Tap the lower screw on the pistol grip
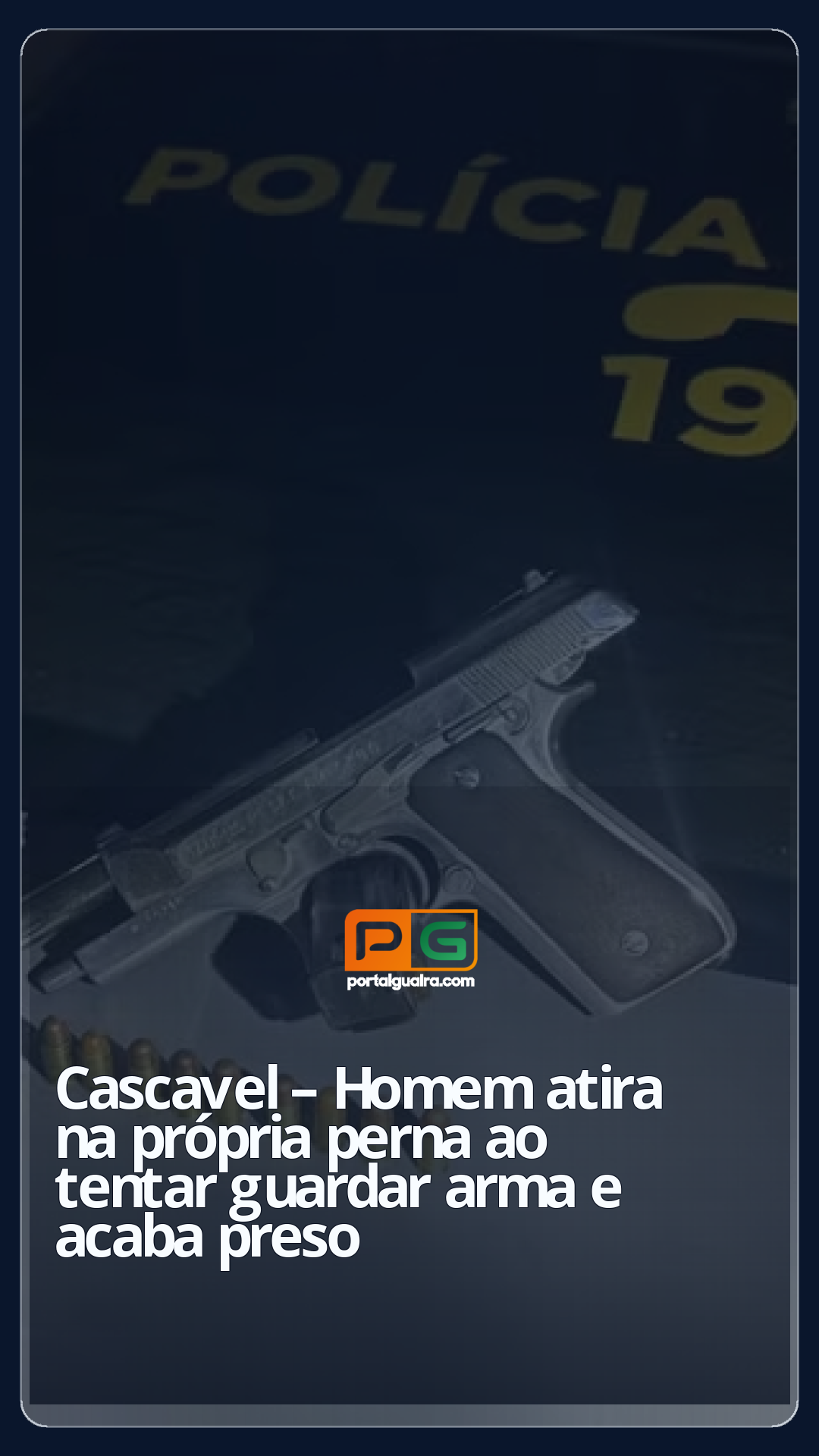 pyautogui.click(x=634, y=943)
